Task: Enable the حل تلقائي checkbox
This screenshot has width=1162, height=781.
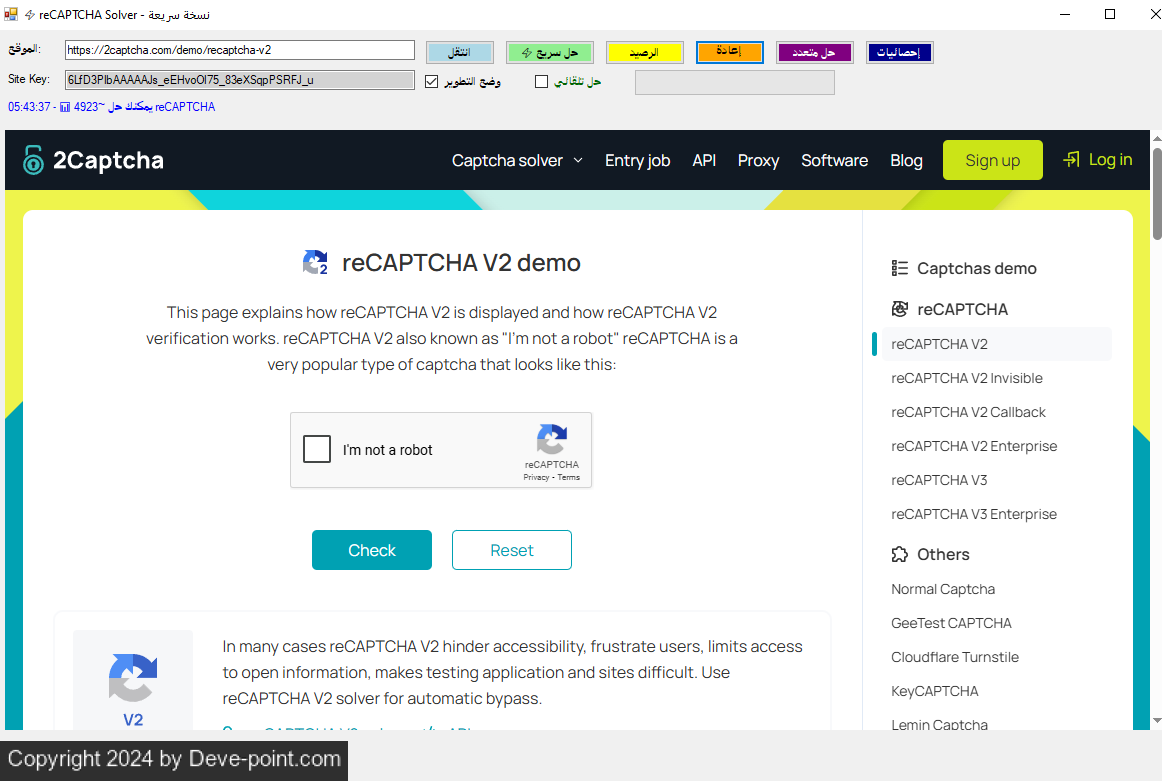Action: click(x=542, y=81)
